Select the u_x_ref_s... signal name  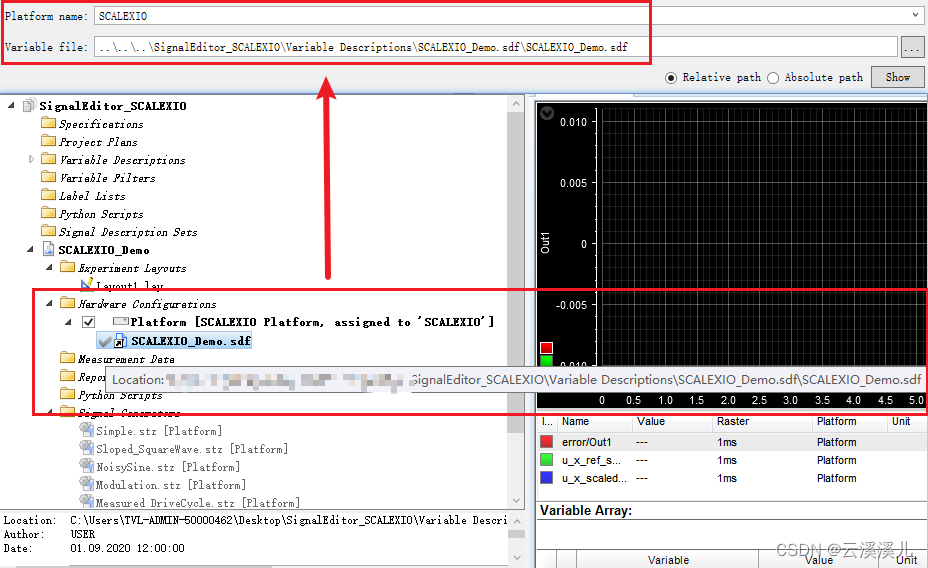591,460
